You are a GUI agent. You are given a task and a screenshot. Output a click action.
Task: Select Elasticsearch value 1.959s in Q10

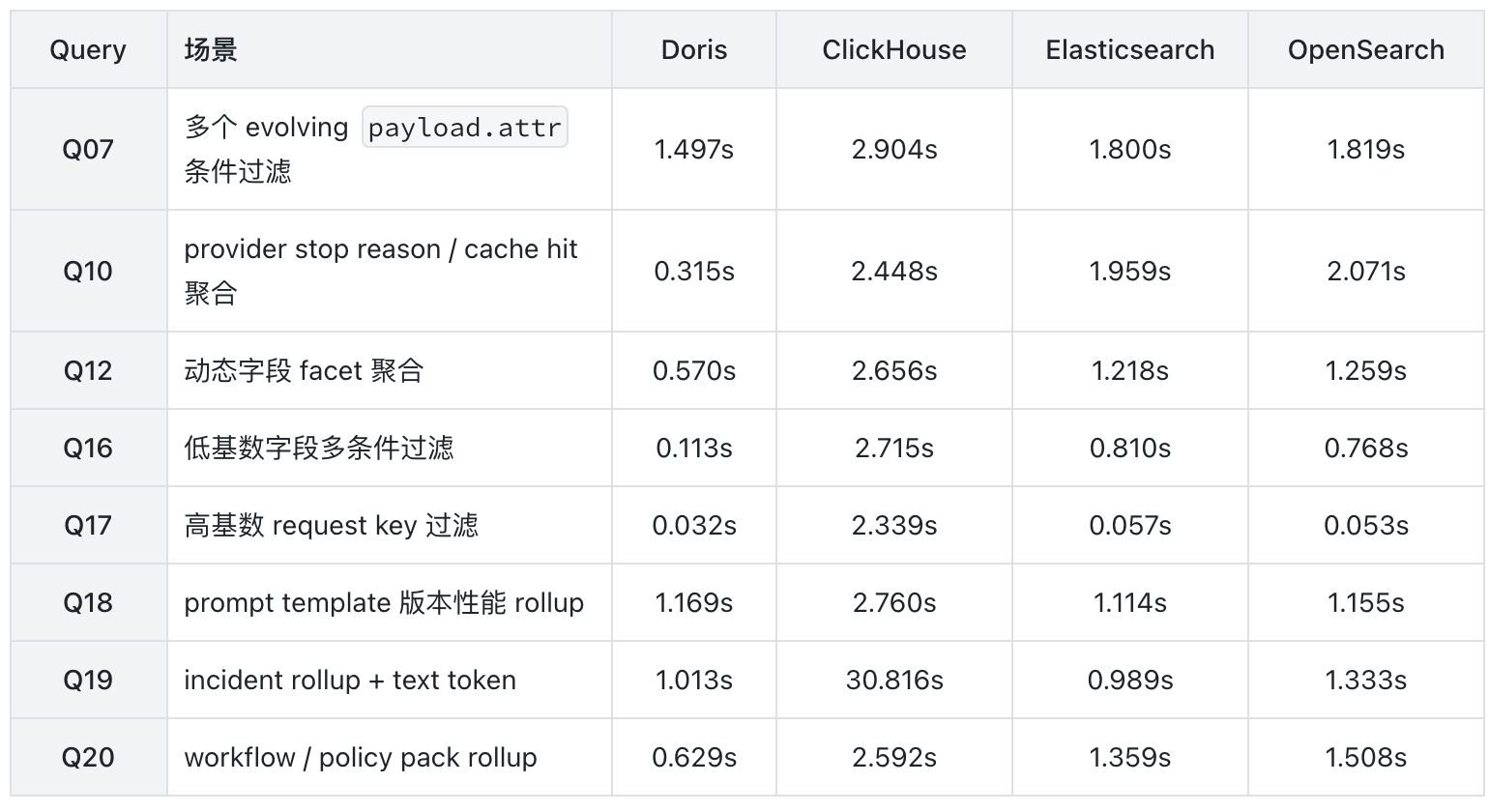(1130, 271)
